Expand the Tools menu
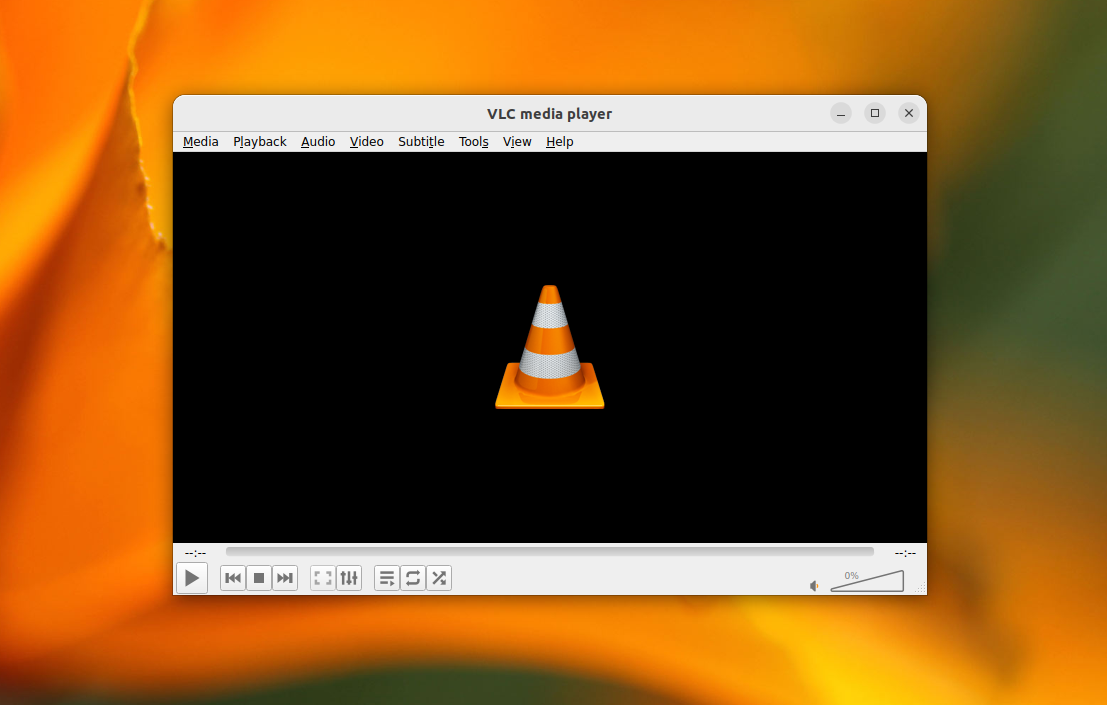The width and height of the screenshot is (1107, 705). tap(473, 141)
